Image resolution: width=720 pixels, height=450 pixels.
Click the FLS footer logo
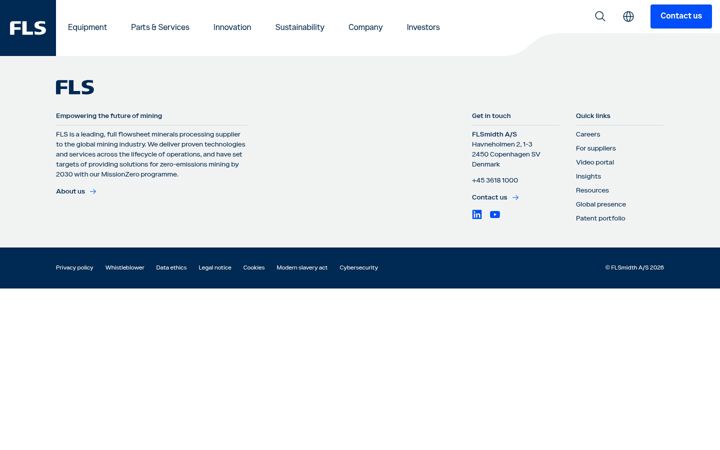pyautogui.click(x=75, y=87)
